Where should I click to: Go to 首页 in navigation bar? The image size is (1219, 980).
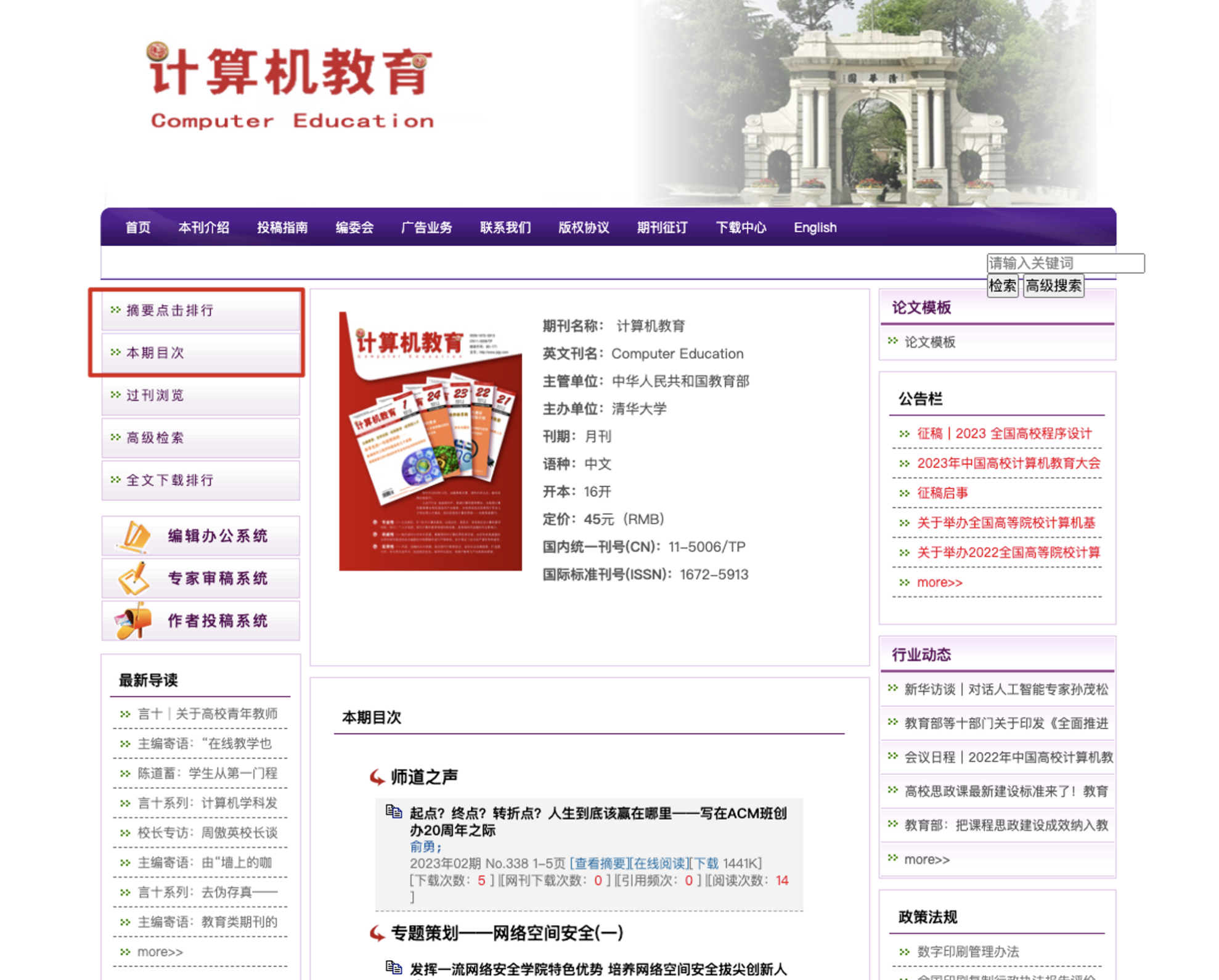(x=138, y=227)
